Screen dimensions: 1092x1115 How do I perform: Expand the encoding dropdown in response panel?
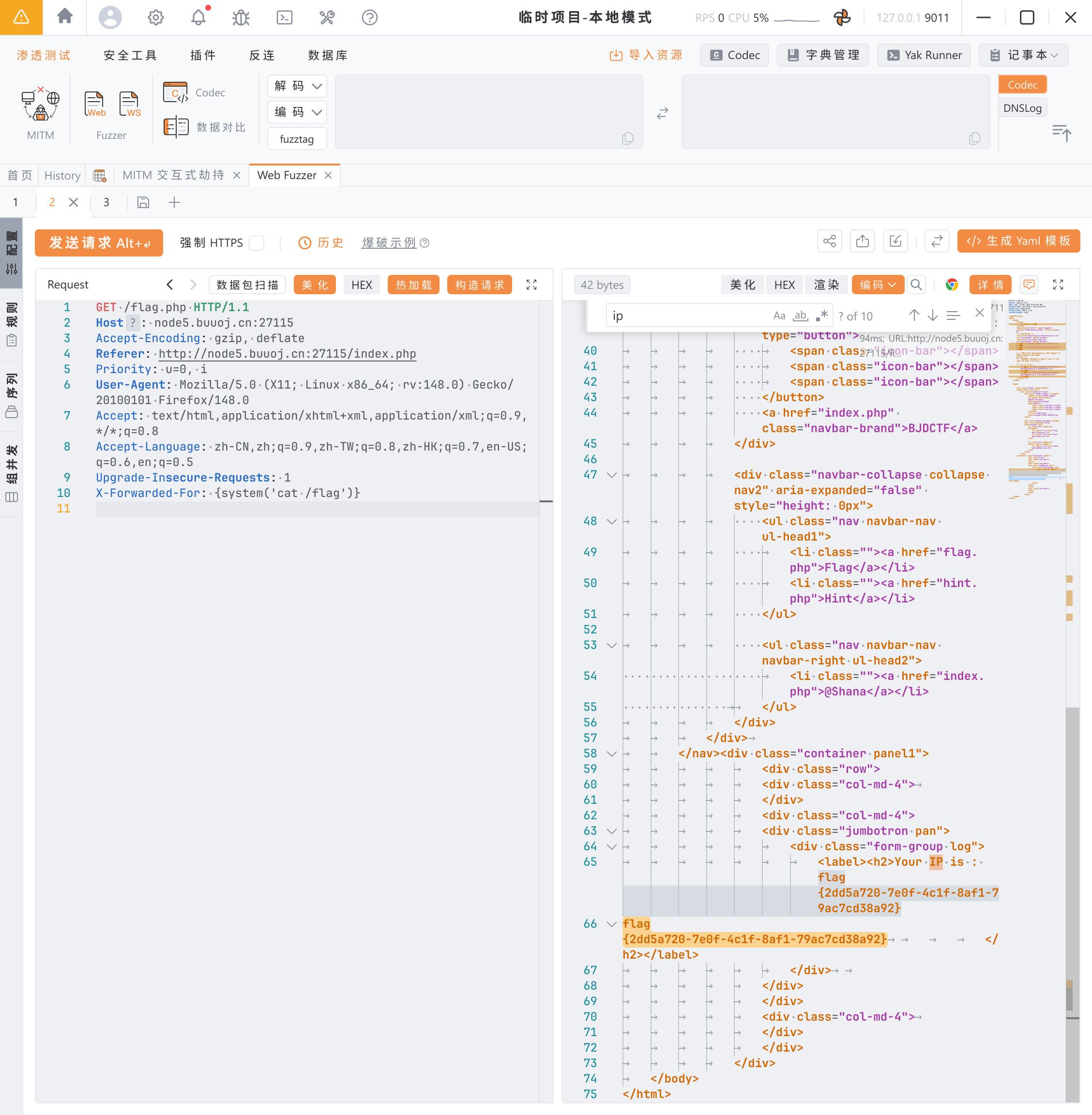[877, 285]
